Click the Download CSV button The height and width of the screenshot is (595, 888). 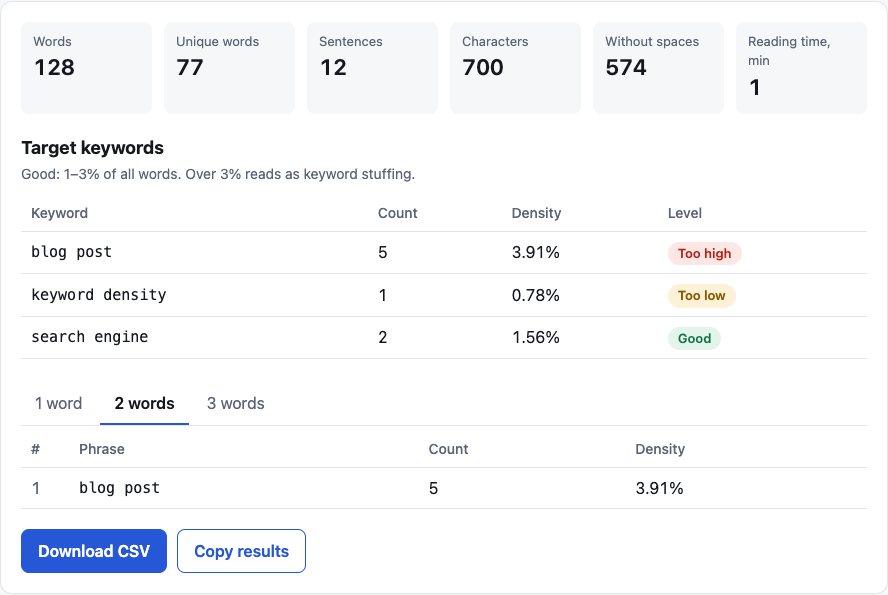point(94,551)
